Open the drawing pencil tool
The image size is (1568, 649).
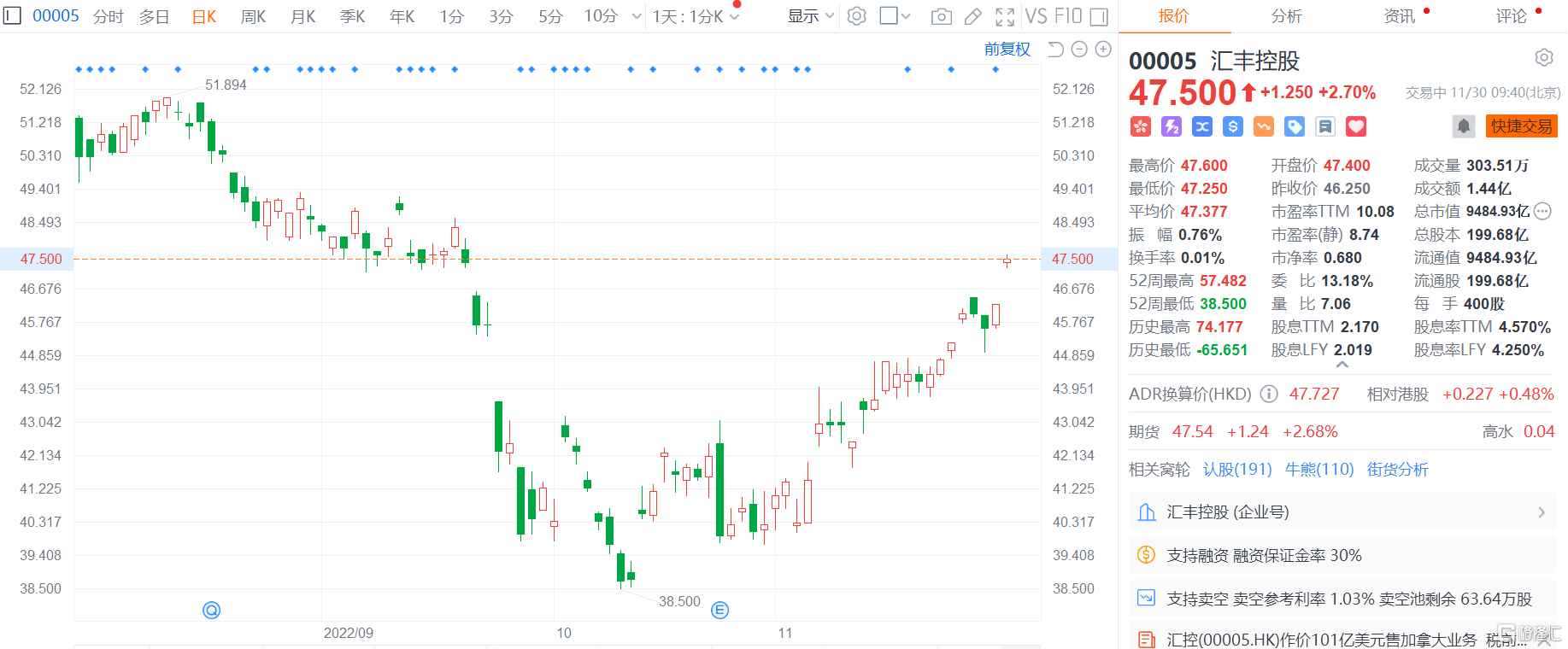click(x=973, y=16)
